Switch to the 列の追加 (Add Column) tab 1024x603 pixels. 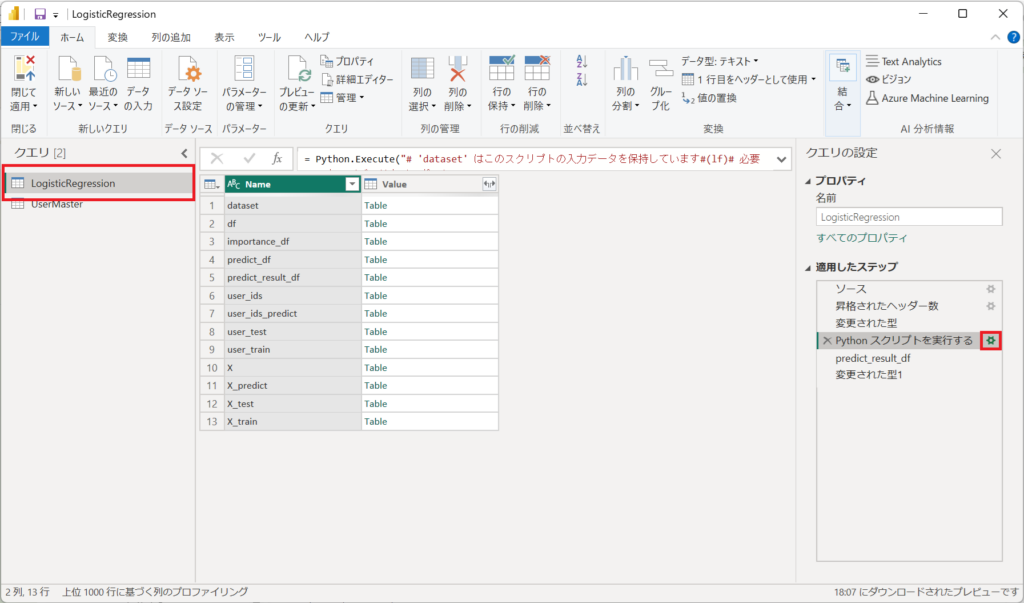click(x=171, y=37)
